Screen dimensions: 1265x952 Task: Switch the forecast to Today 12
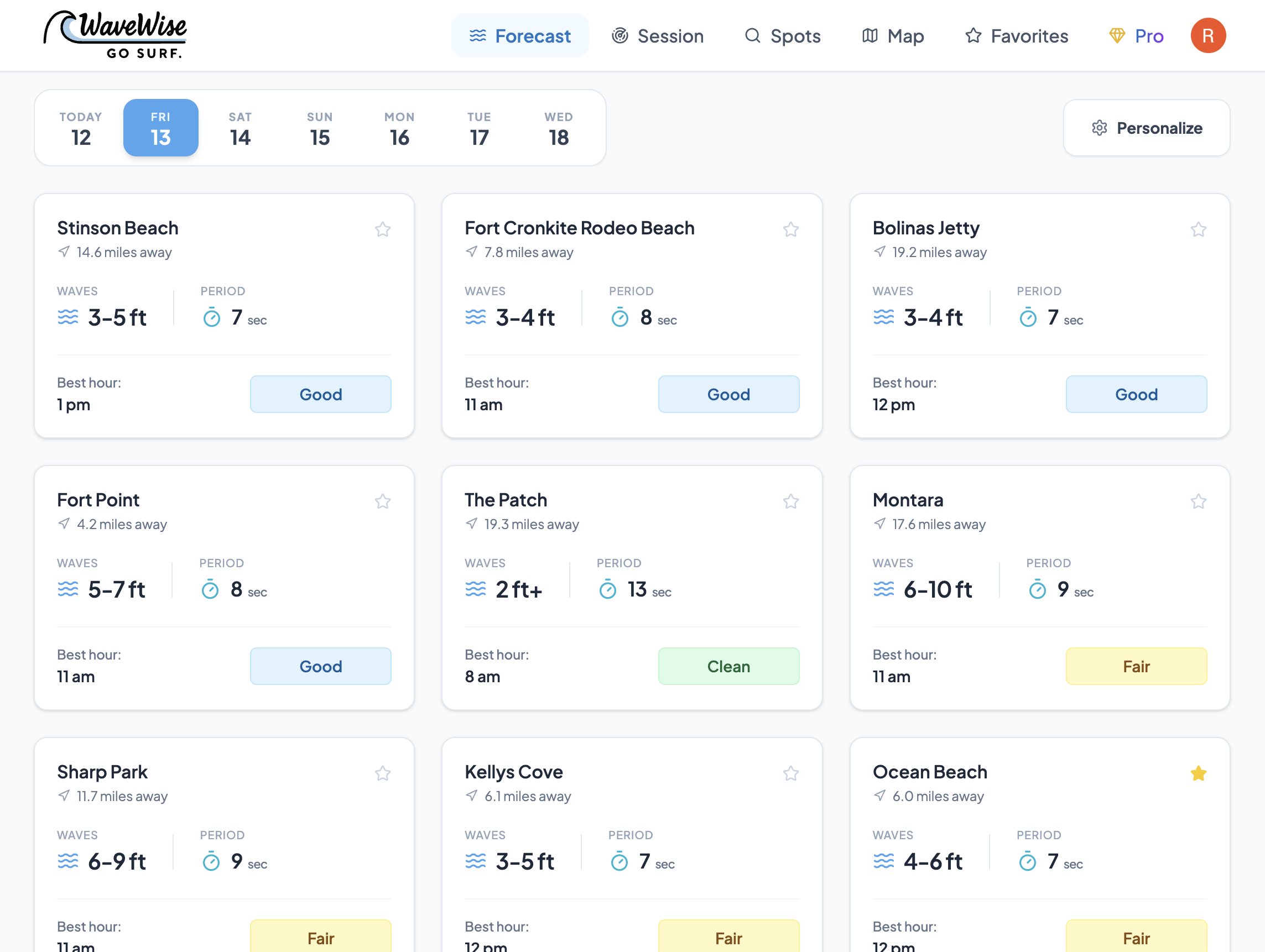[x=81, y=127]
